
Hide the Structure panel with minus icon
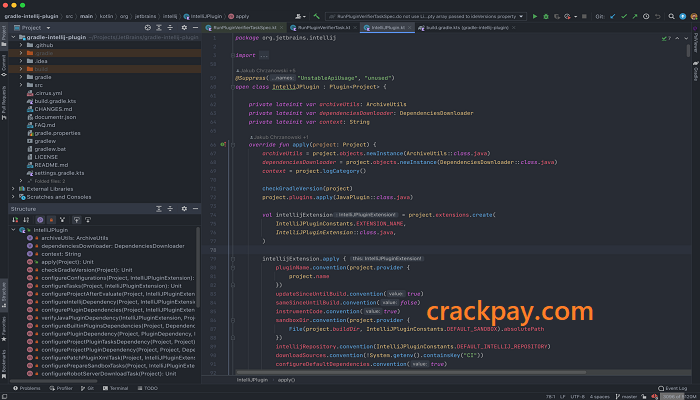point(195,208)
